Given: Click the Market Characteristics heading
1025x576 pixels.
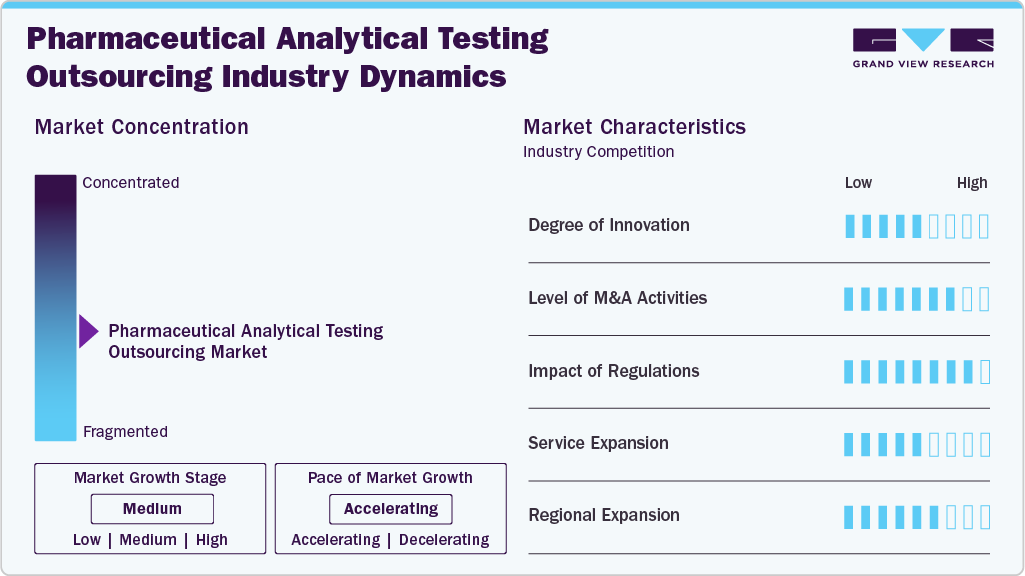Looking at the screenshot, I should click(634, 127).
